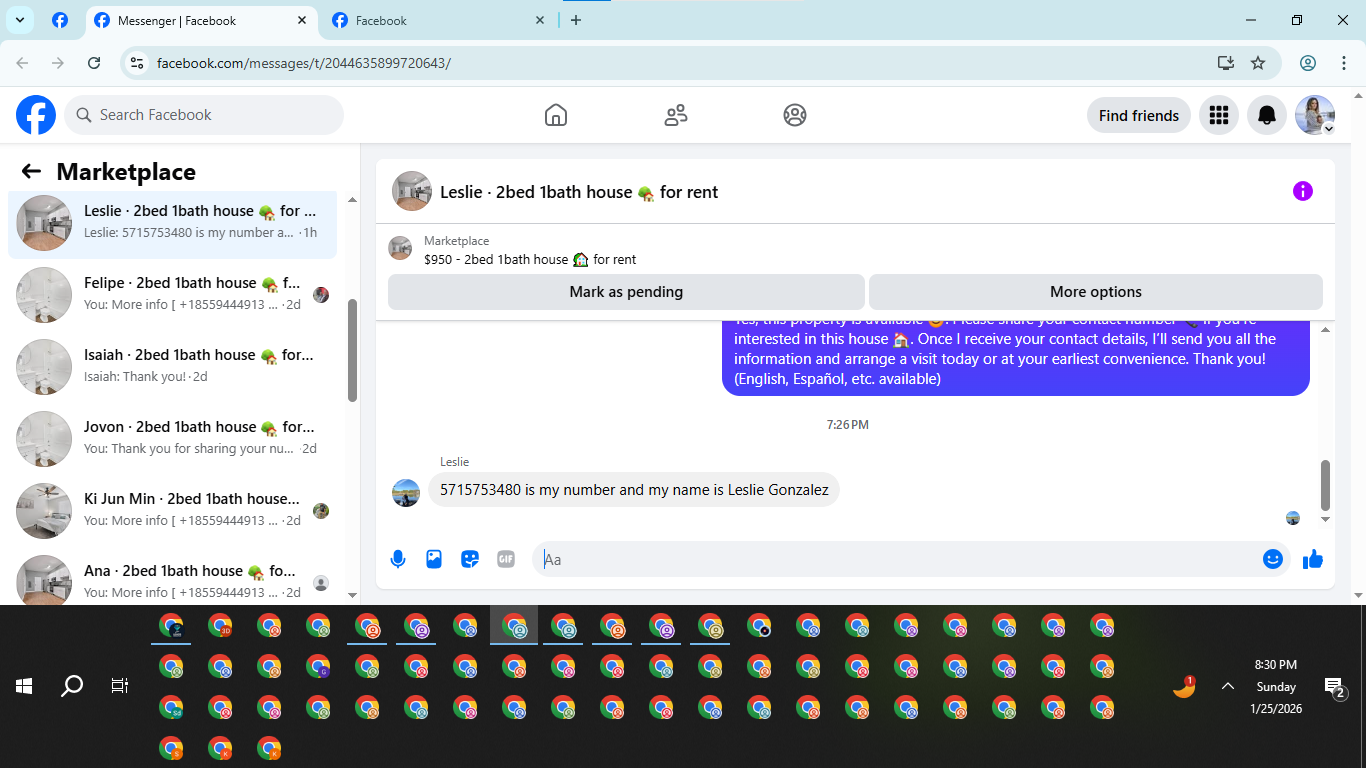Click the 7:26 PM timestamp
Image resolution: width=1366 pixels, height=768 pixels.
[x=847, y=425]
